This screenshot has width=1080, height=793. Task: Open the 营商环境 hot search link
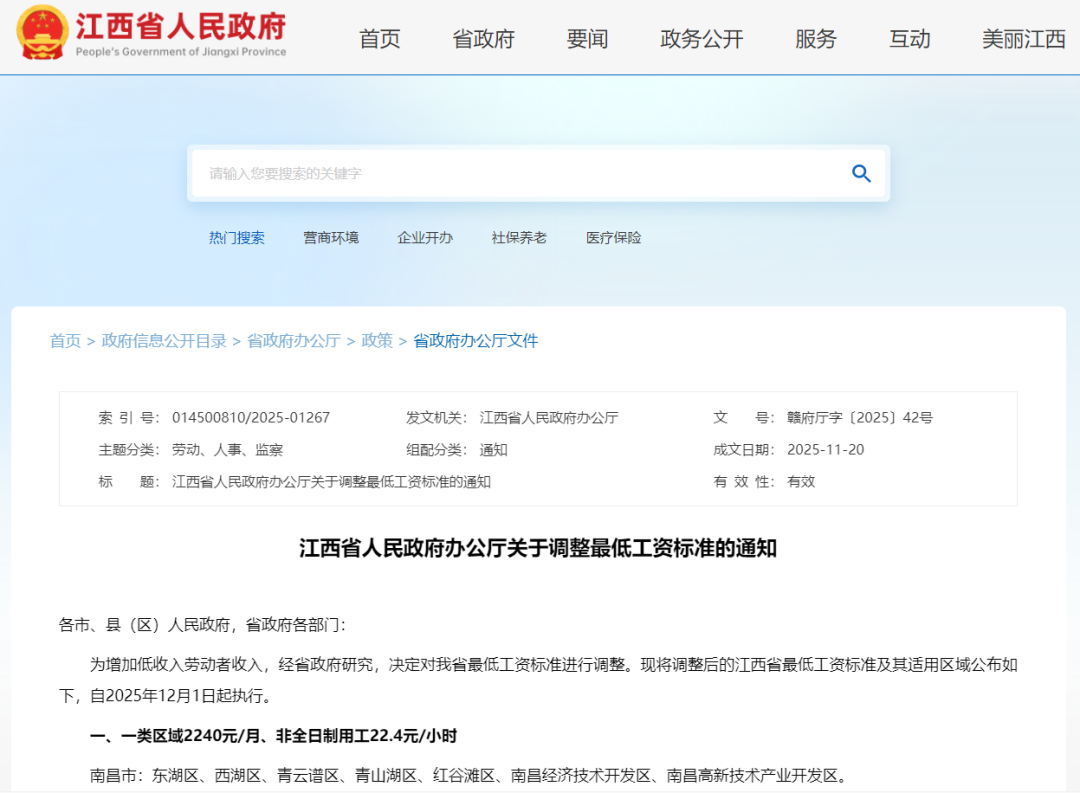tap(331, 237)
